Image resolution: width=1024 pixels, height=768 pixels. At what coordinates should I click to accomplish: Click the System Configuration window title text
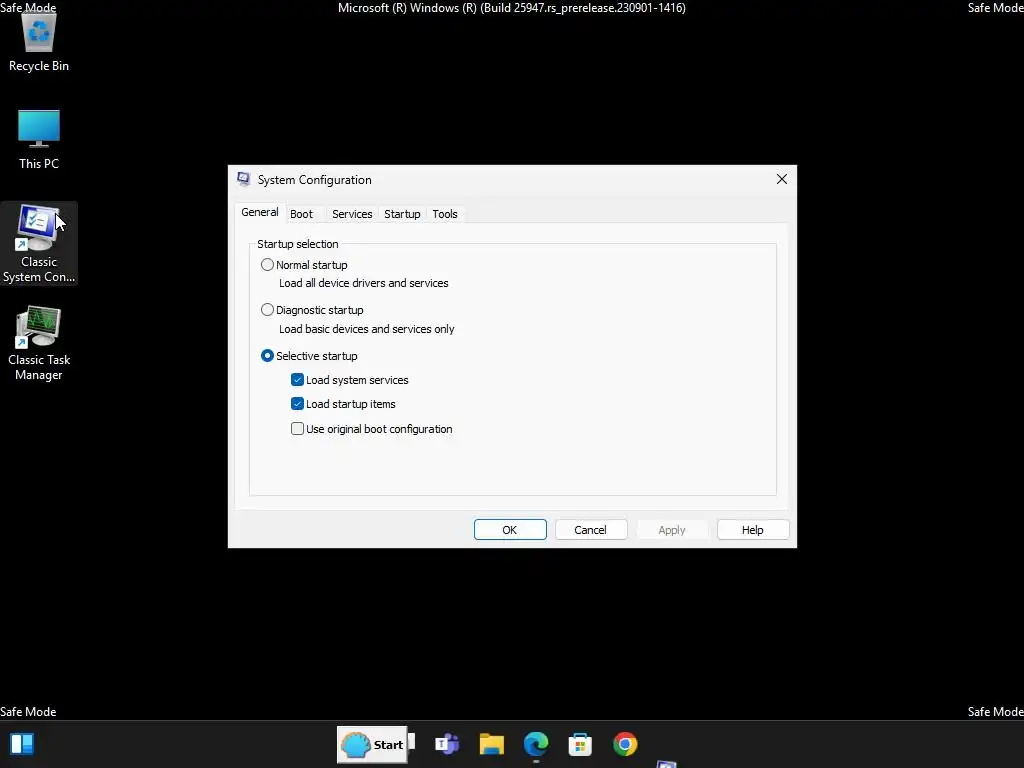coord(314,180)
